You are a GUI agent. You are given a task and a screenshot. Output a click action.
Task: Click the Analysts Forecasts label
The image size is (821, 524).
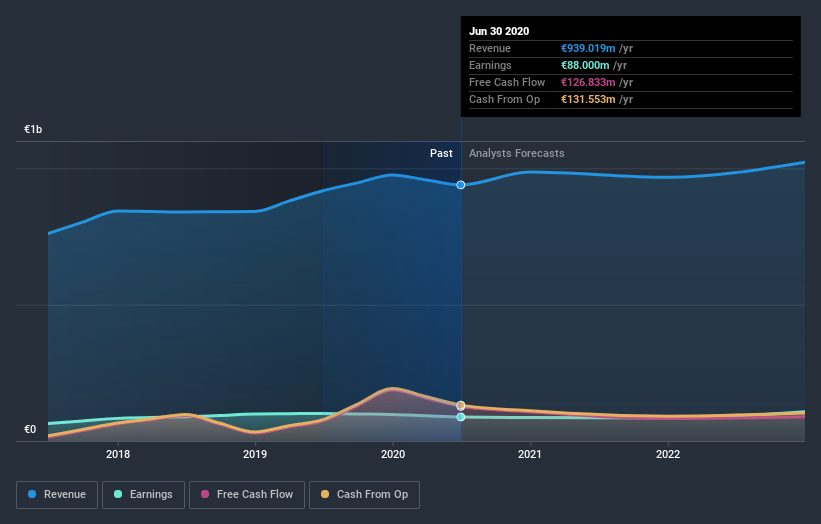coord(517,153)
